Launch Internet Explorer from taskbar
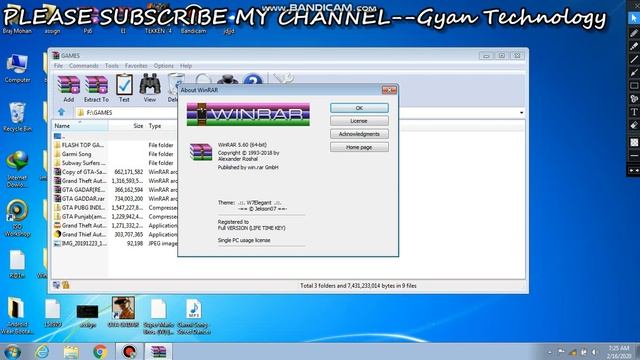The image size is (640, 360). click(42, 352)
